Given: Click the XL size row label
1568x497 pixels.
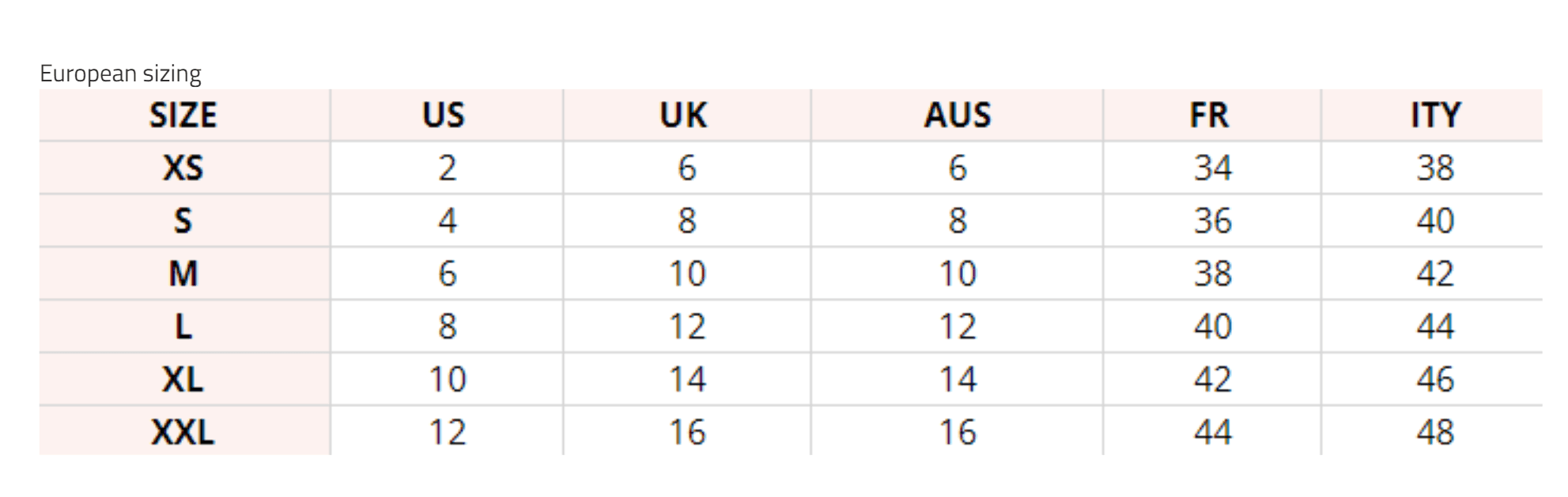Looking at the screenshot, I should tap(183, 379).
